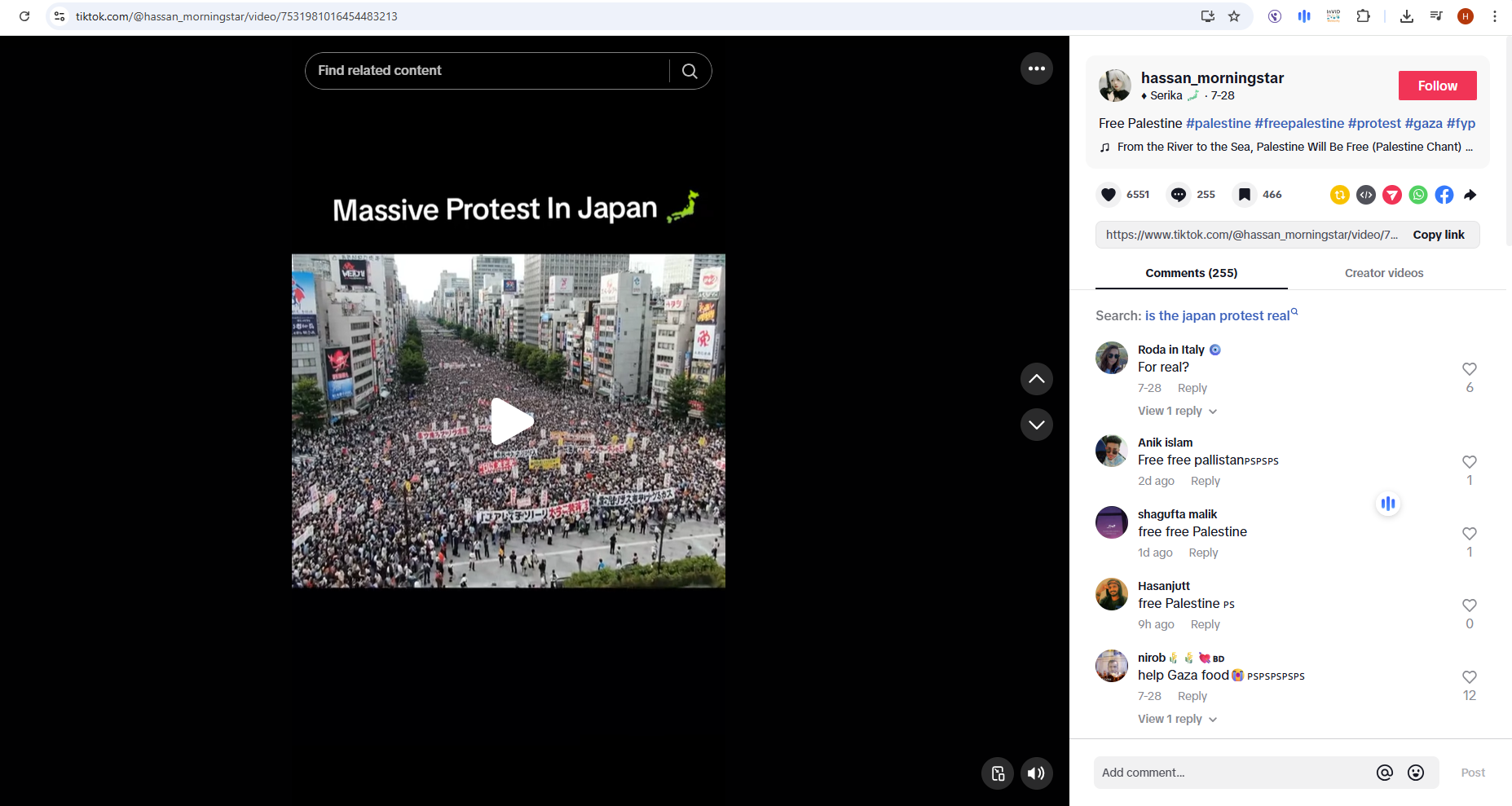Select the Comments (255) tab
The image size is (1512, 806).
[x=1191, y=274]
